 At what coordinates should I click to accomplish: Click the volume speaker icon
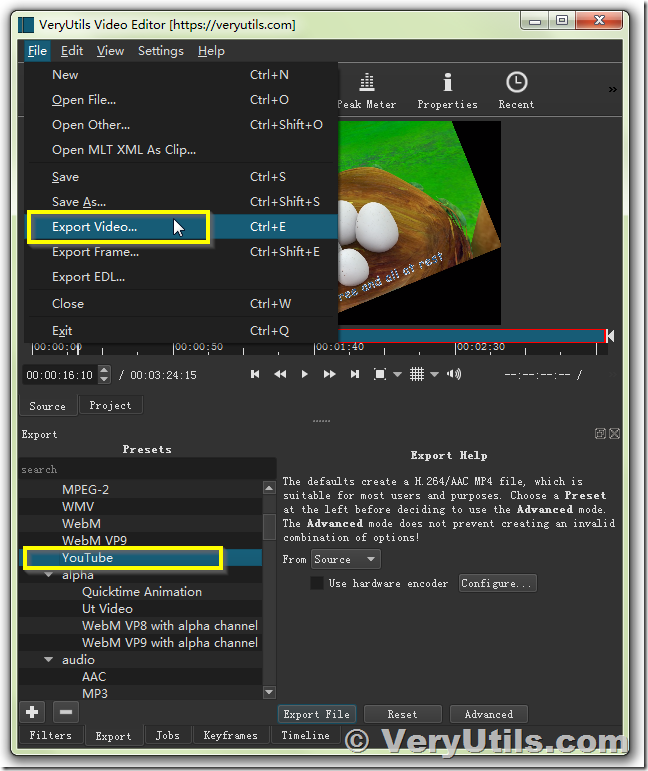(x=454, y=374)
